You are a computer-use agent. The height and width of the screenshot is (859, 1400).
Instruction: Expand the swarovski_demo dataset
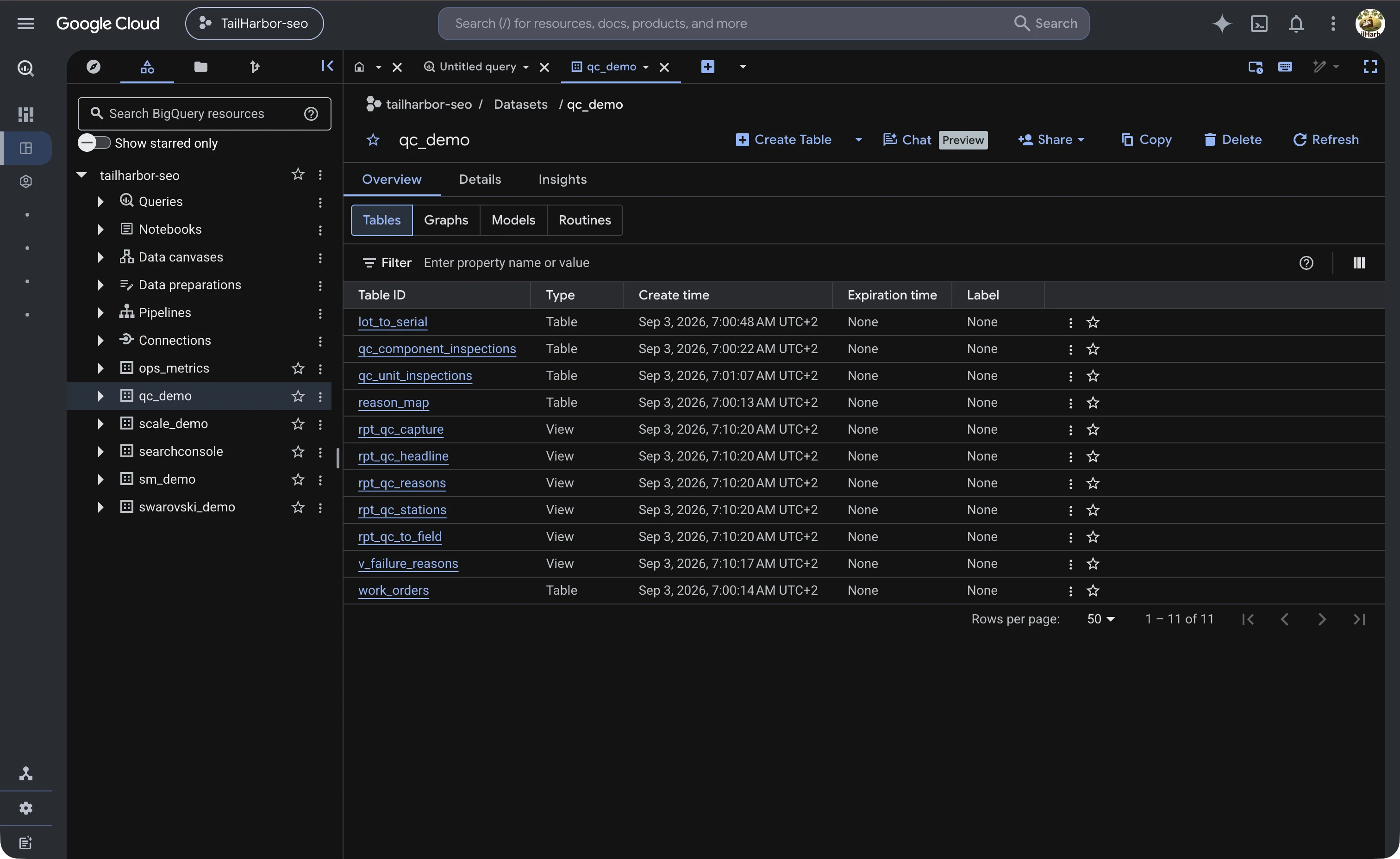[100, 507]
